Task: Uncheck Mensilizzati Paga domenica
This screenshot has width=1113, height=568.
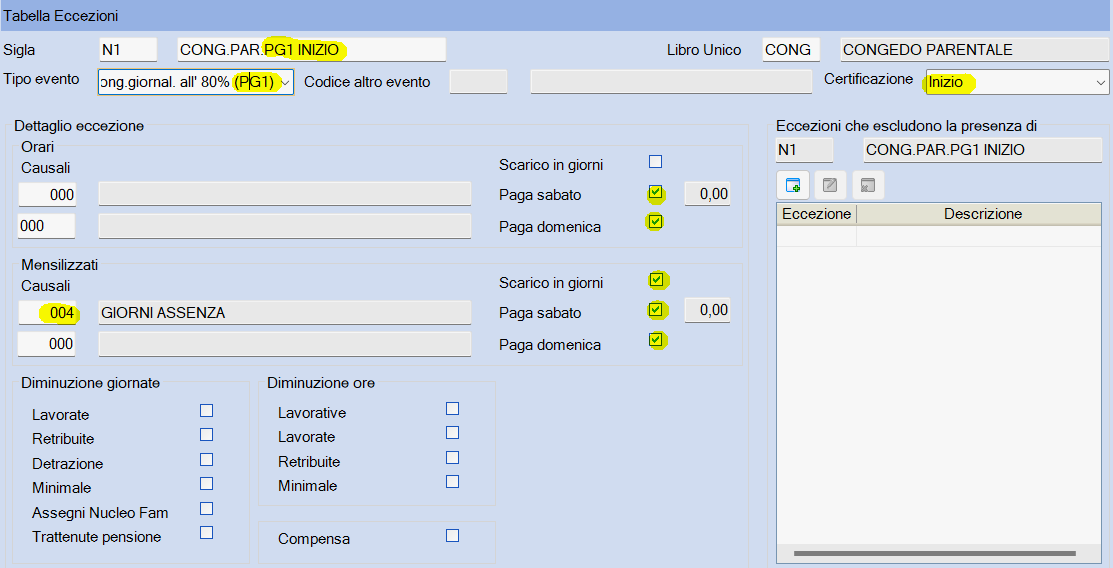Action: point(656,341)
